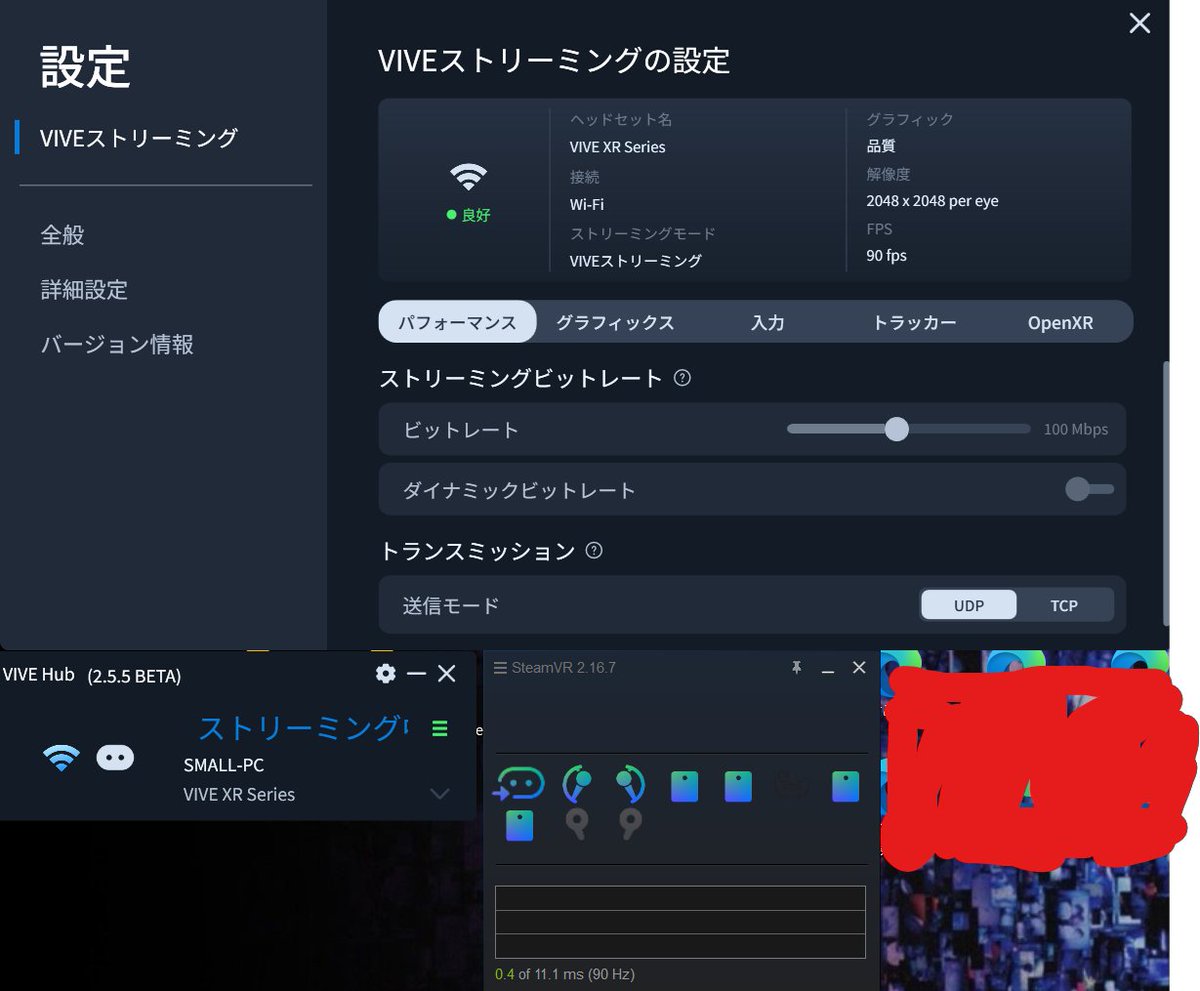
Task: Click the last tracker icon in SteamVR's top row
Action: coord(846,786)
